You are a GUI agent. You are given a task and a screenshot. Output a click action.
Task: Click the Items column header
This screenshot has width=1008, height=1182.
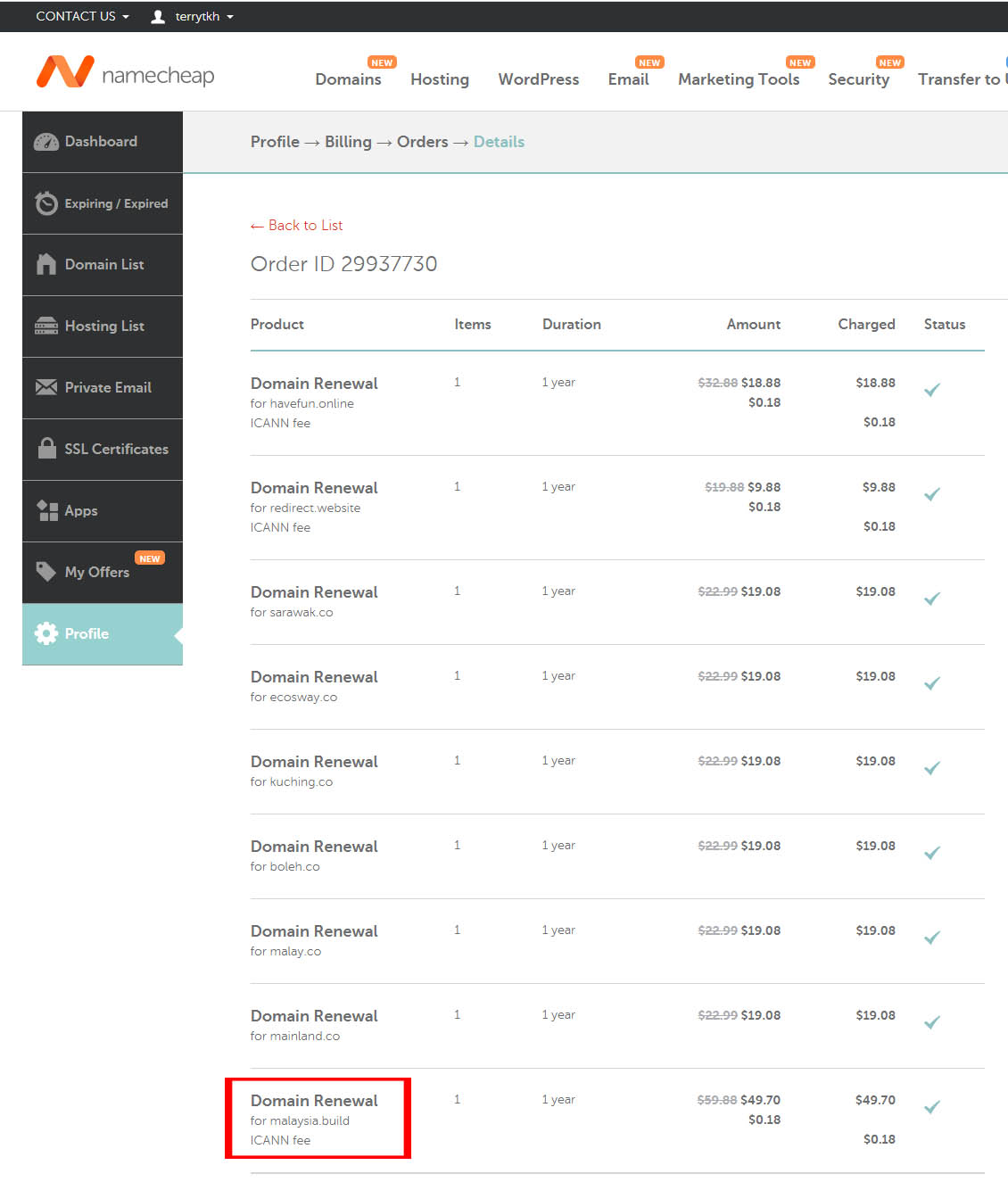pos(473,325)
